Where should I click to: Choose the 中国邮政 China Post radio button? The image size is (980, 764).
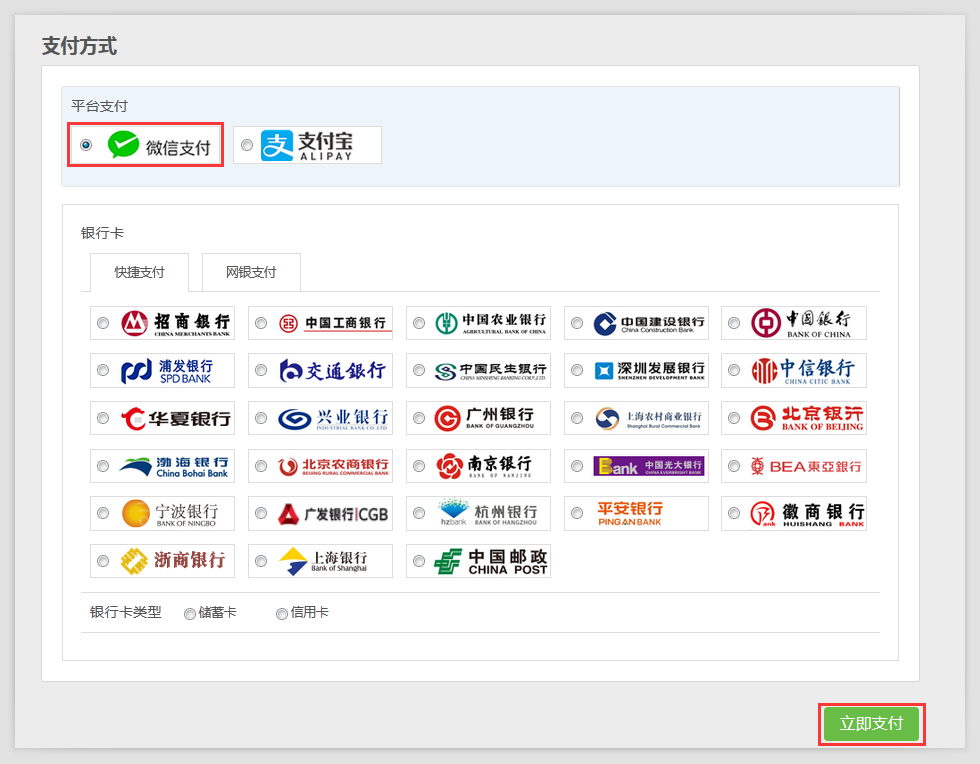[419, 561]
